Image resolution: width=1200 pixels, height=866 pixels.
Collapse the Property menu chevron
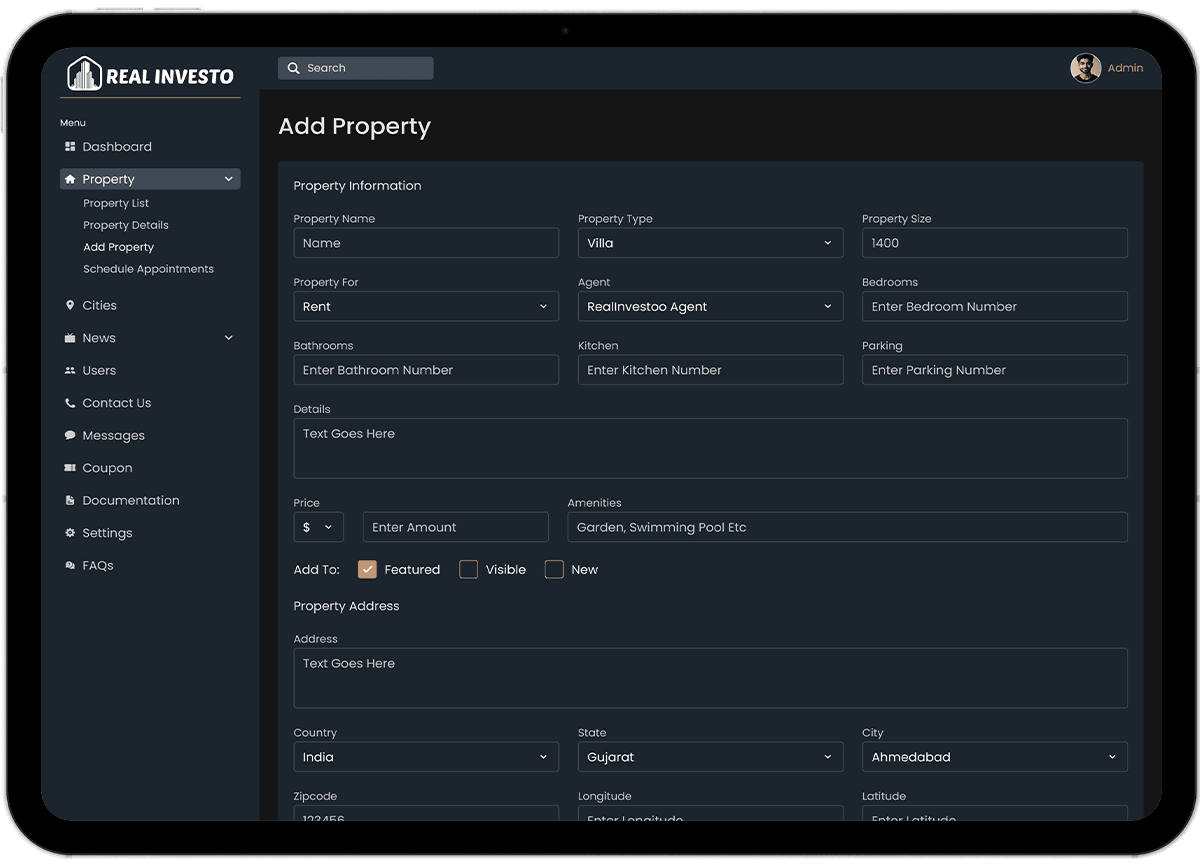click(x=229, y=179)
